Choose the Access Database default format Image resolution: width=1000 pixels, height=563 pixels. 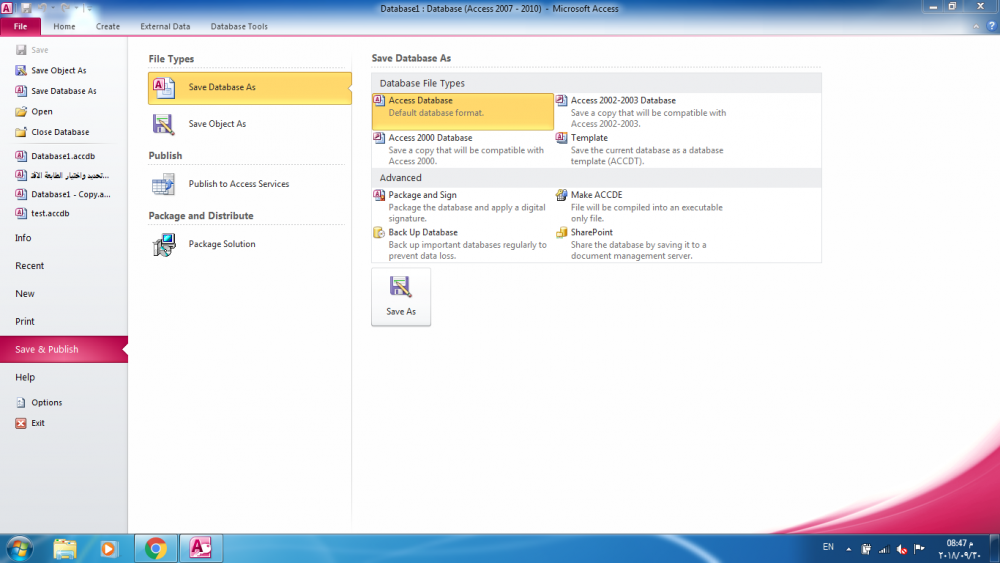point(462,111)
